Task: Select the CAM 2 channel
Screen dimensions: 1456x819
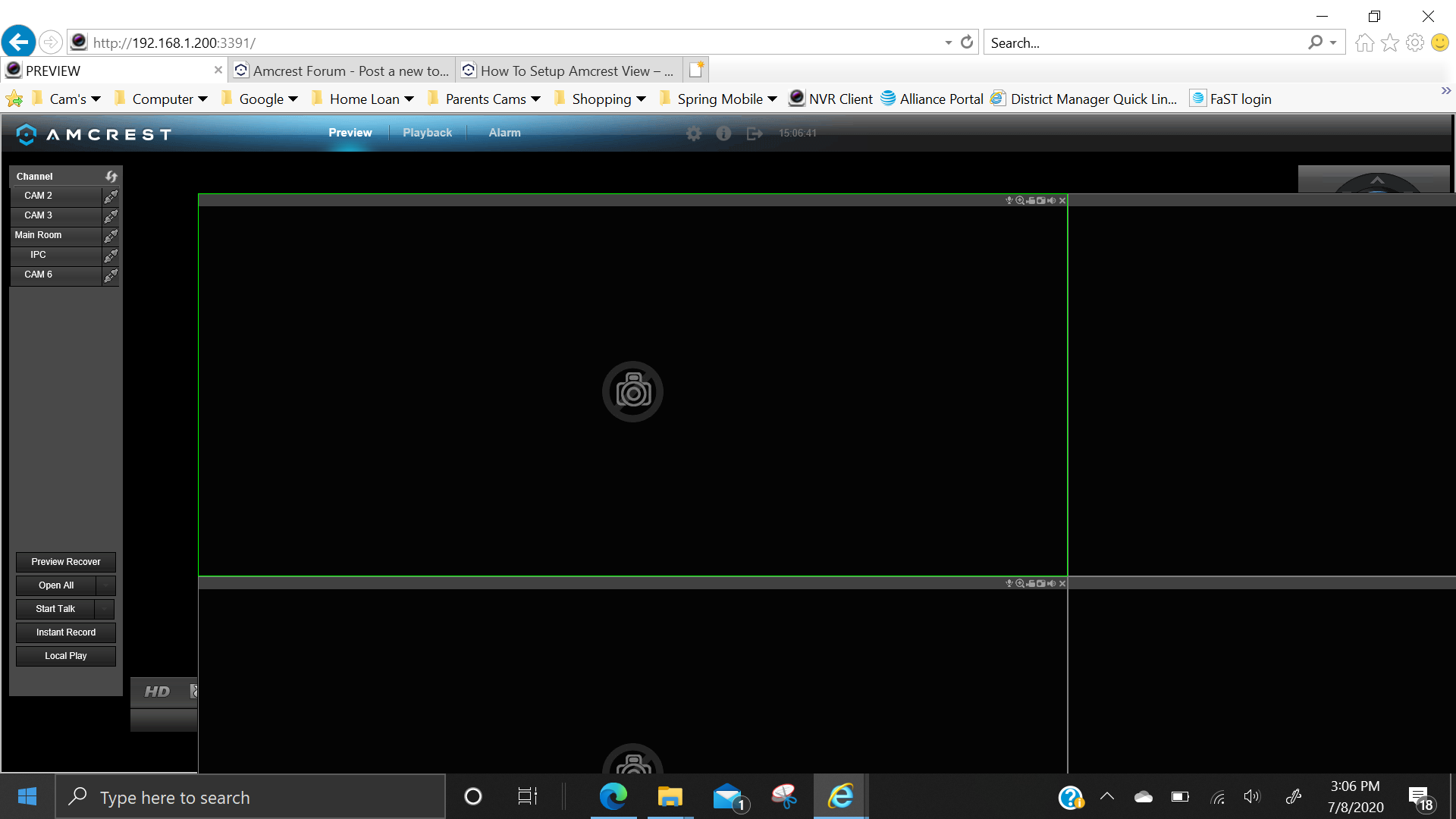Action: [56, 196]
